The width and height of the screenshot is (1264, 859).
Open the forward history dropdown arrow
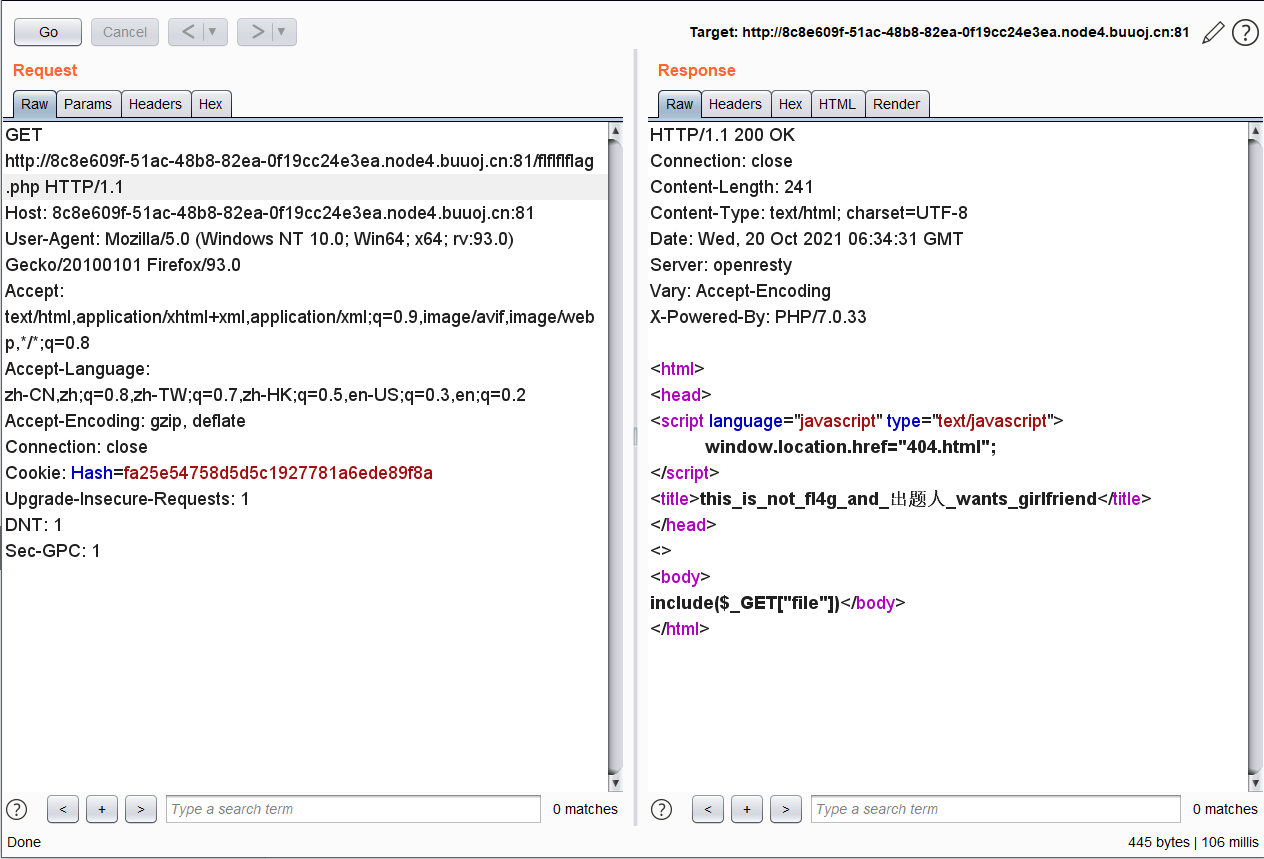tap(281, 32)
